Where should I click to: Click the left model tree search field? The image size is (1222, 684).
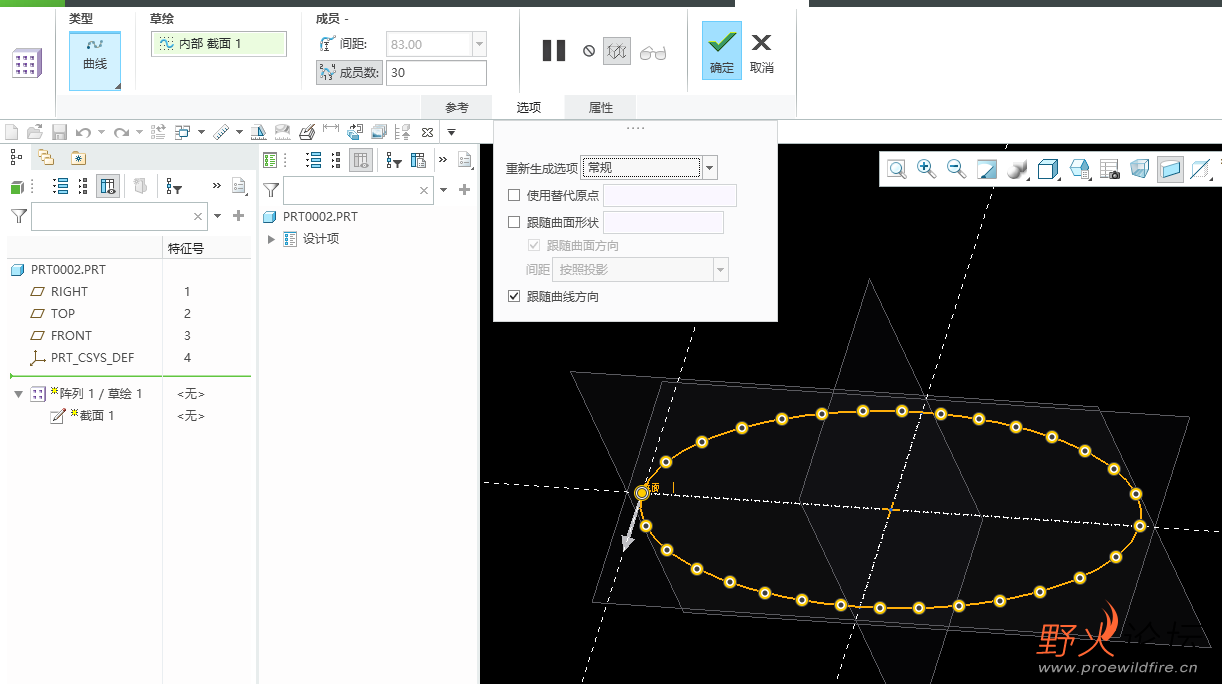pos(118,216)
